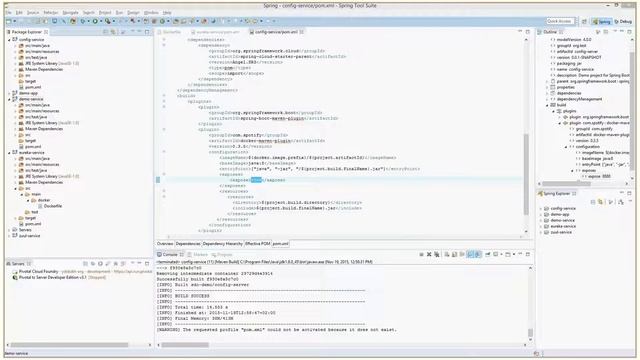The width and height of the screenshot is (640, 360).
Task: Collapse build node in Outline
Action: point(547,105)
